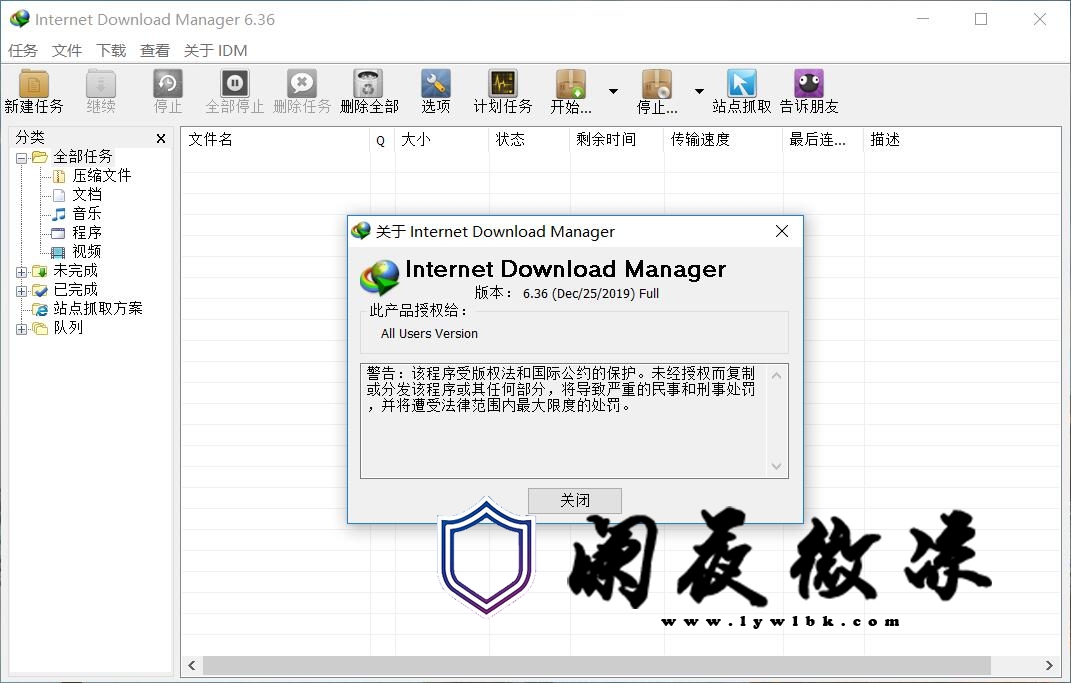The image size is (1071, 683).
Task: Click the 删除全部 trash bin icon
Action: [368, 84]
